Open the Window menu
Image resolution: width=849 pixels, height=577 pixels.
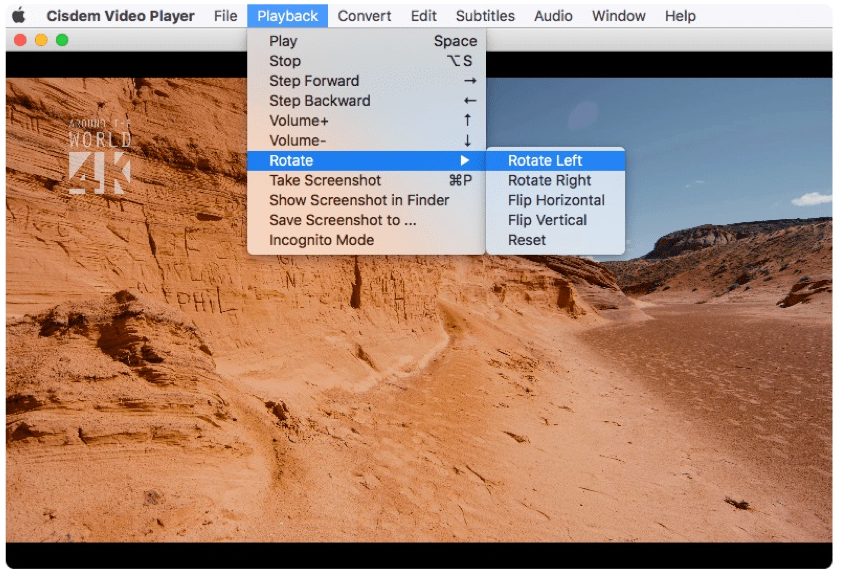618,16
